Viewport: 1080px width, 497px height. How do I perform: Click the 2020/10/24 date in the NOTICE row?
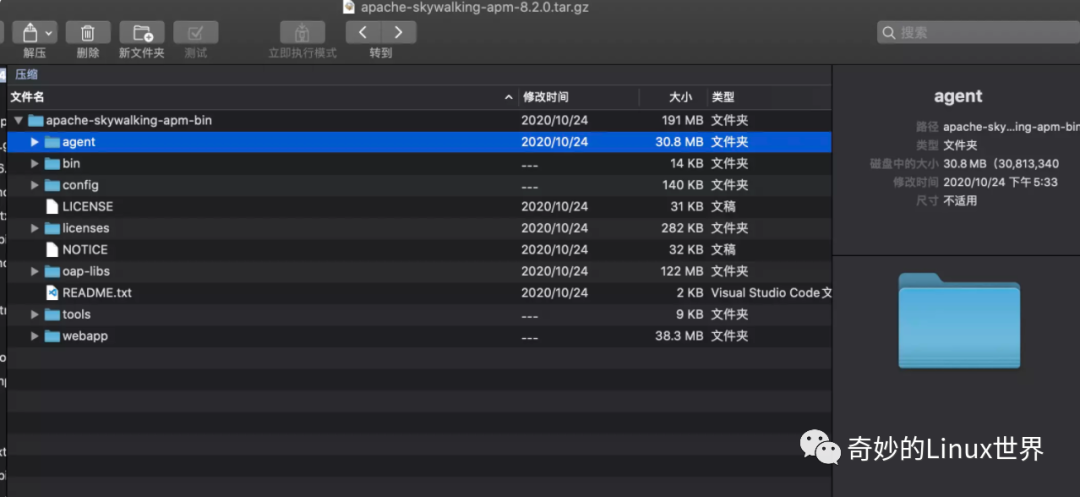(x=554, y=250)
